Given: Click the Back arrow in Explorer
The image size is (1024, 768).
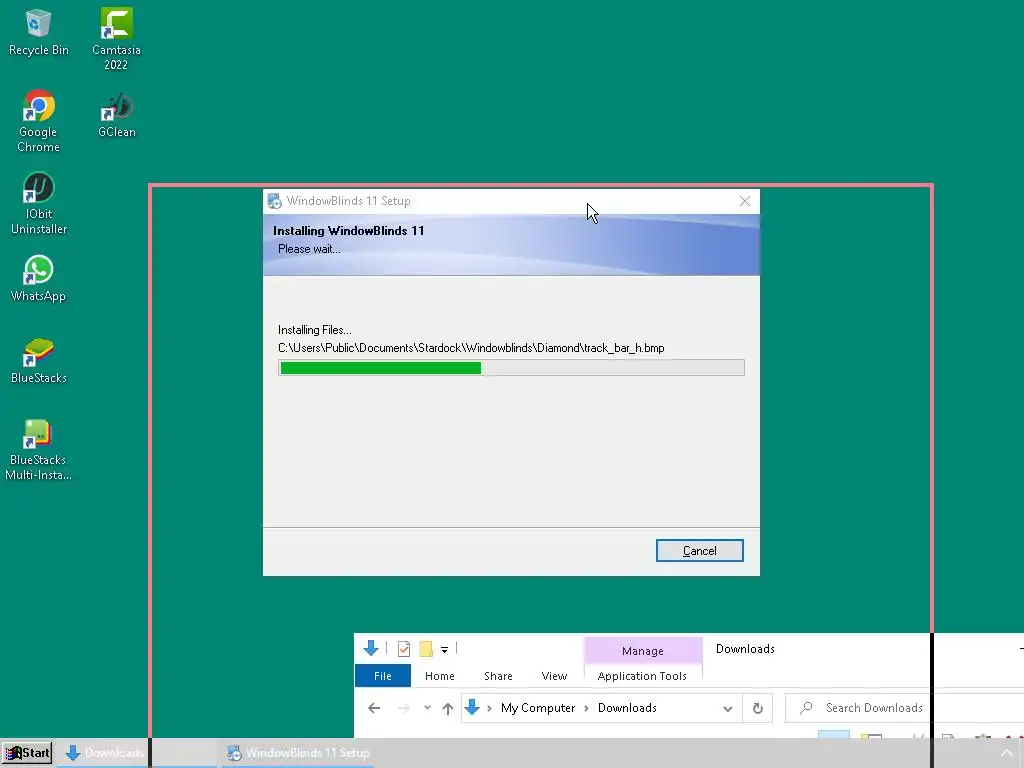Looking at the screenshot, I should click(374, 708).
